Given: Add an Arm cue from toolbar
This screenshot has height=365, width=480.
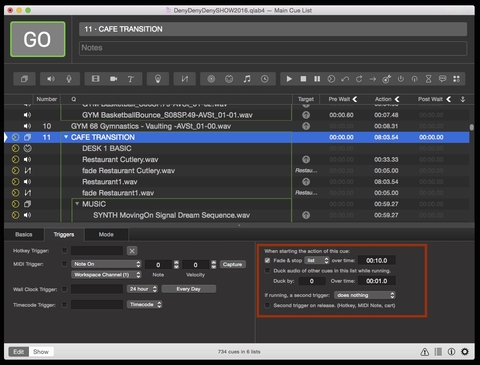Looking at the screenshot, I should 401,79.
